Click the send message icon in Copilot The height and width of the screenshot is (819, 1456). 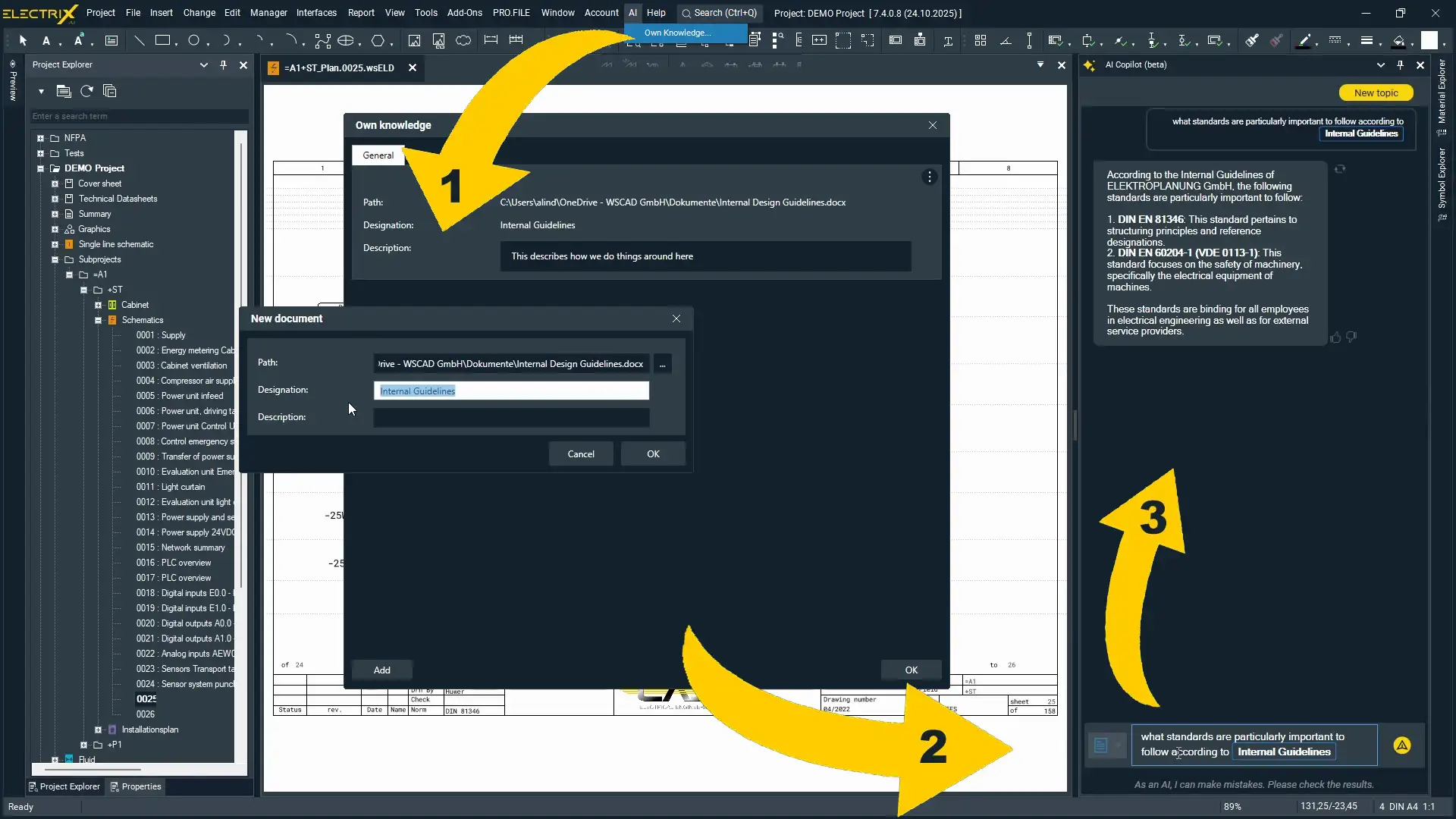click(x=1402, y=745)
